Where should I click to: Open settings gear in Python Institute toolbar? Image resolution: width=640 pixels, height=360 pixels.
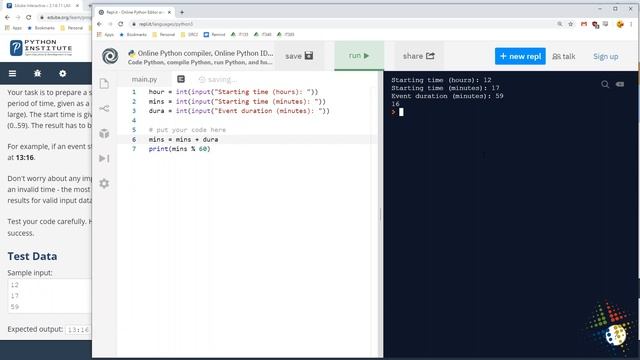[62, 73]
